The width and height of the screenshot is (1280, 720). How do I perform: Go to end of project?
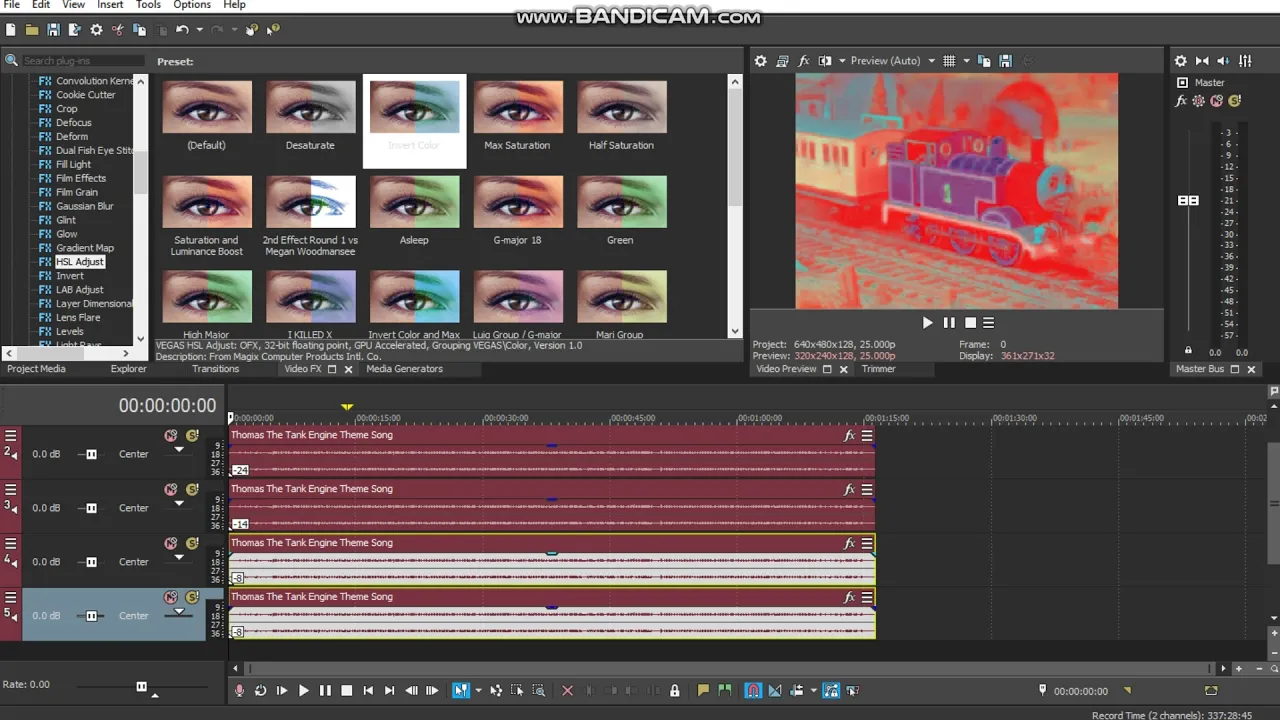(x=389, y=690)
